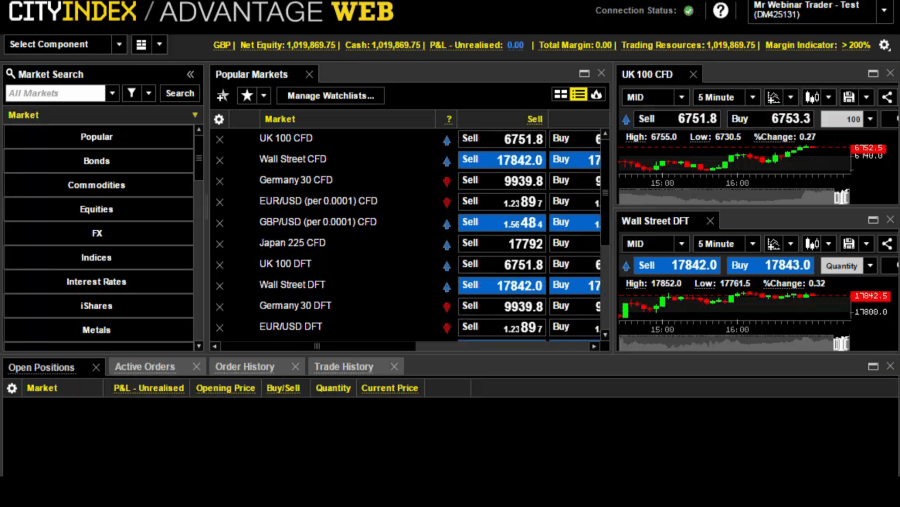The width and height of the screenshot is (900, 507).
Task: Collapse the Market Search panel with double chevron
Action: (x=190, y=74)
